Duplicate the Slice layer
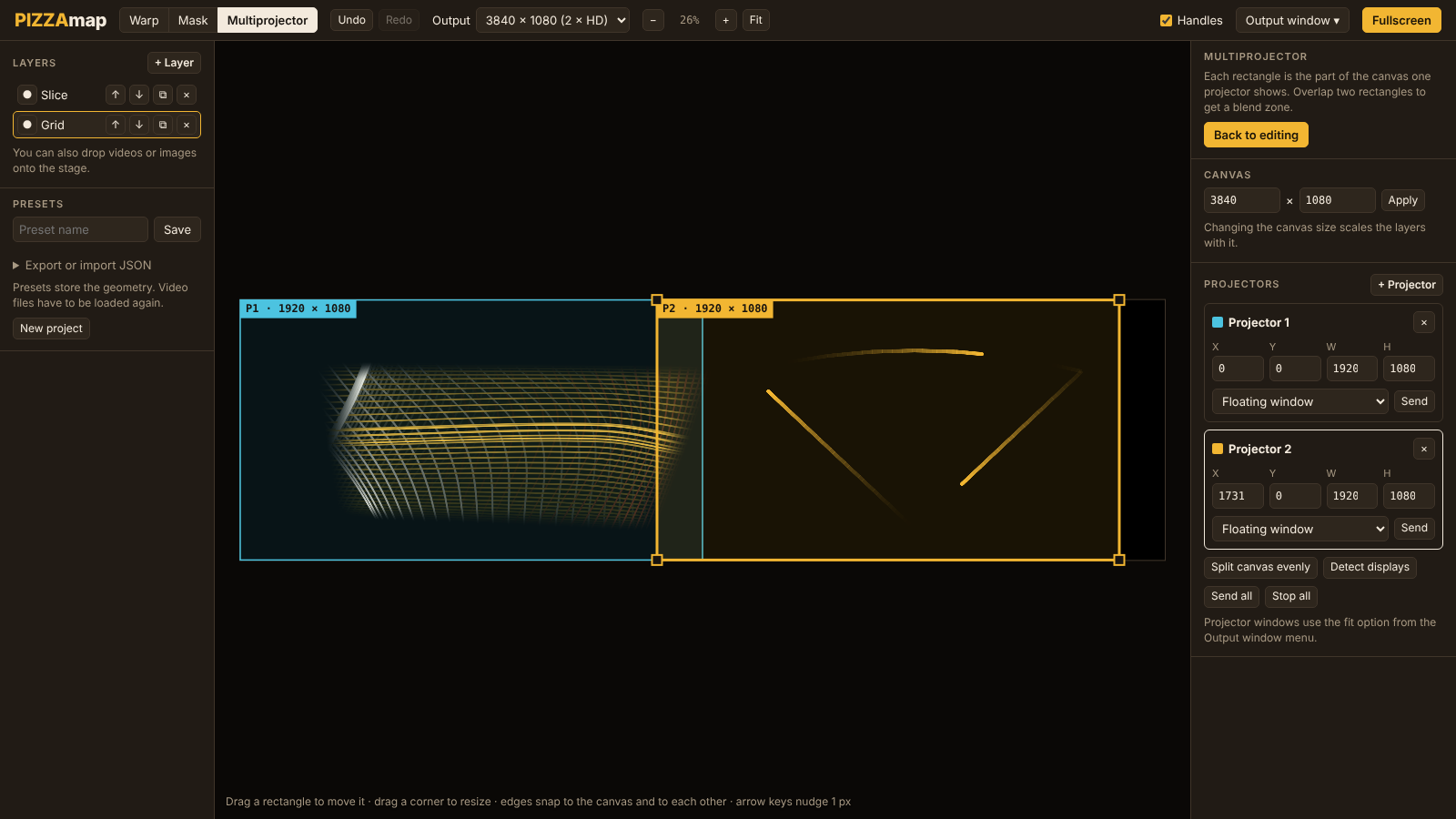1456x819 pixels. coord(163,95)
